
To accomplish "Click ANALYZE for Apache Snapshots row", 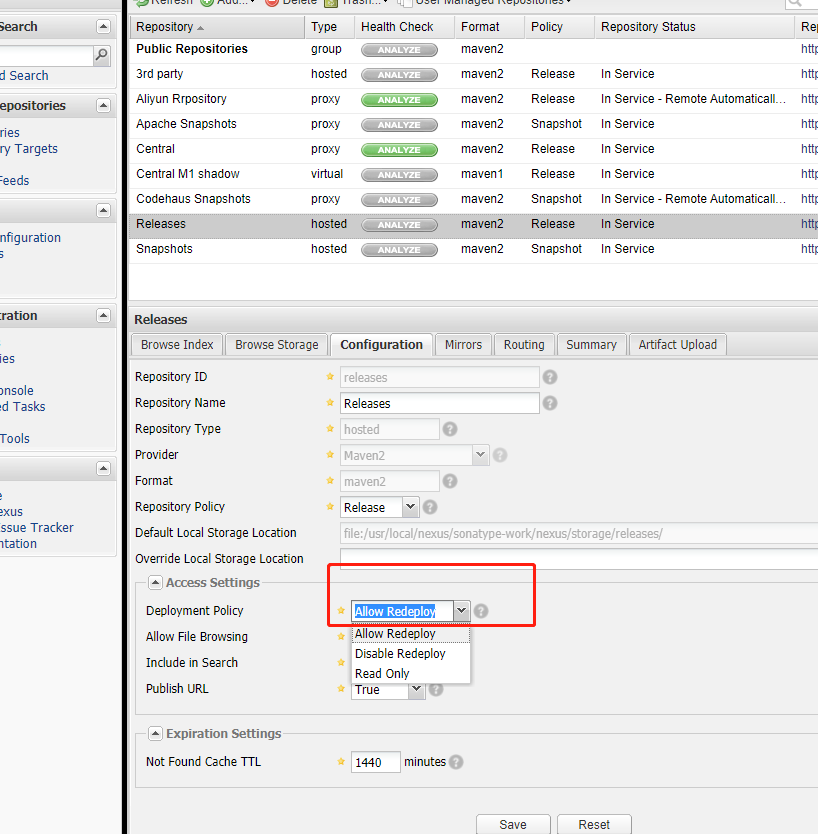I will click(399, 125).
